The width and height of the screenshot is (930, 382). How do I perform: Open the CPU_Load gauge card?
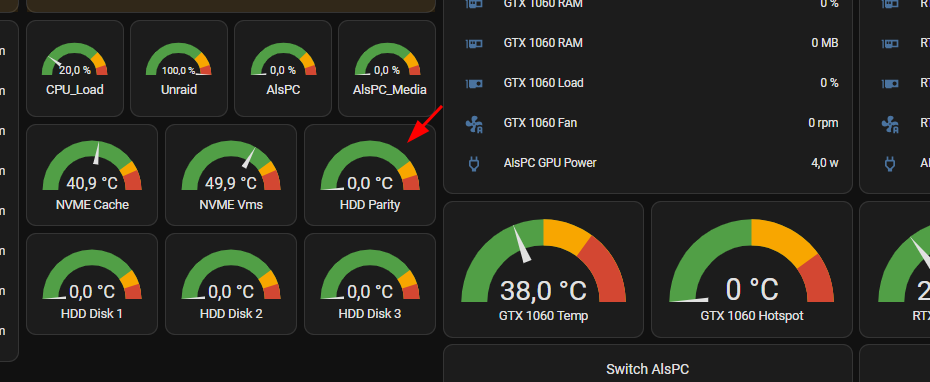pos(75,68)
